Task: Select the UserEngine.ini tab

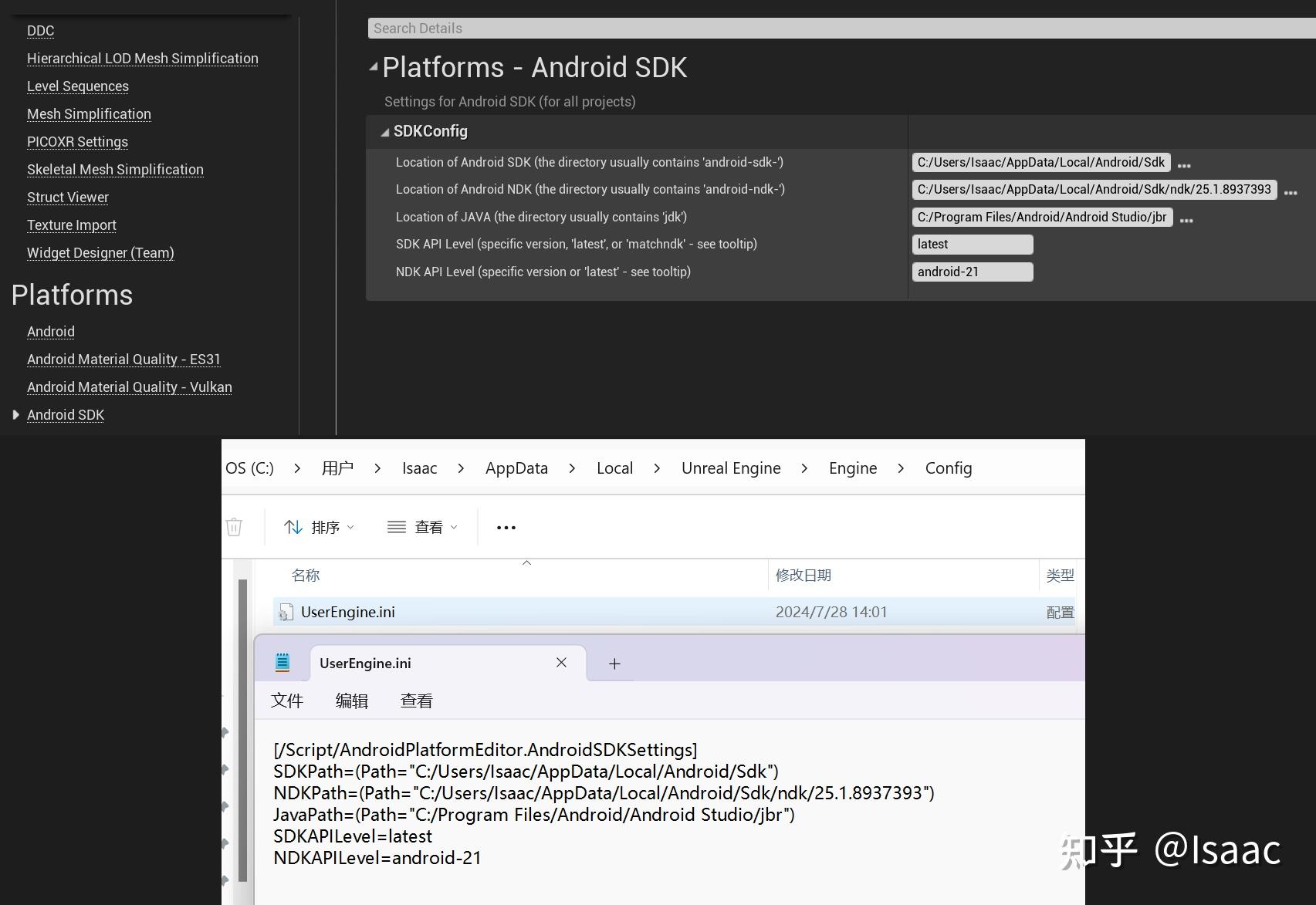Action: click(x=364, y=663)
